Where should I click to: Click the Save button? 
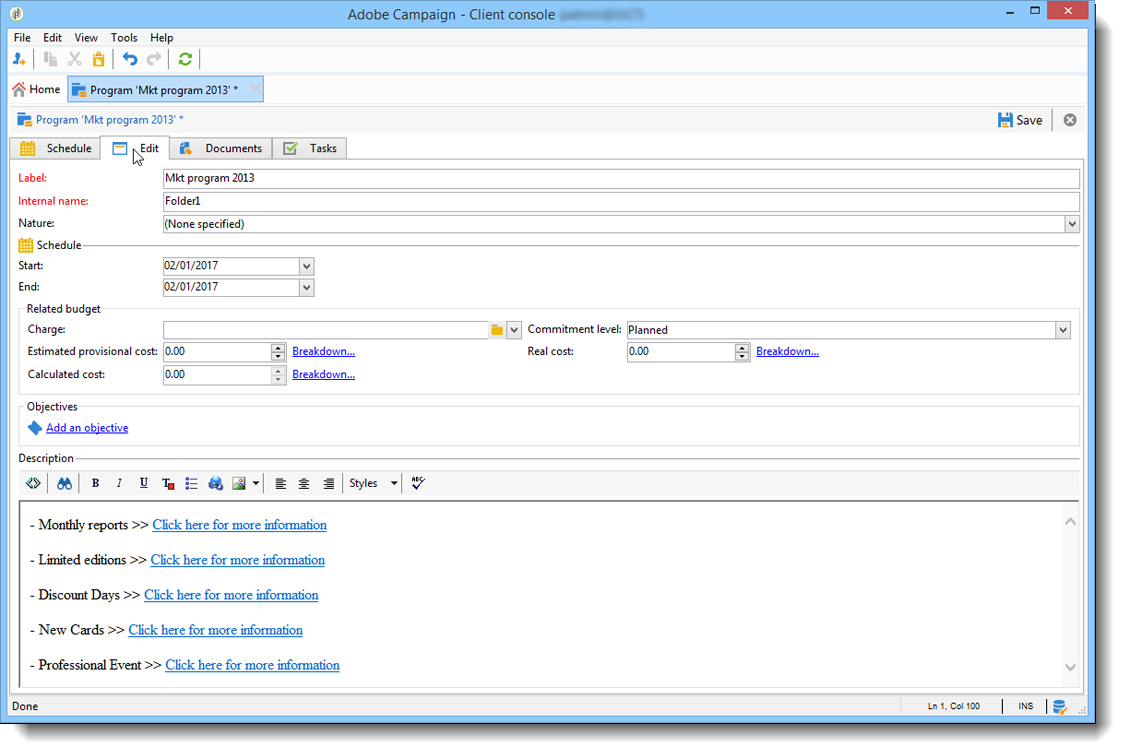pyautogui.click(x=1020, y=120)
